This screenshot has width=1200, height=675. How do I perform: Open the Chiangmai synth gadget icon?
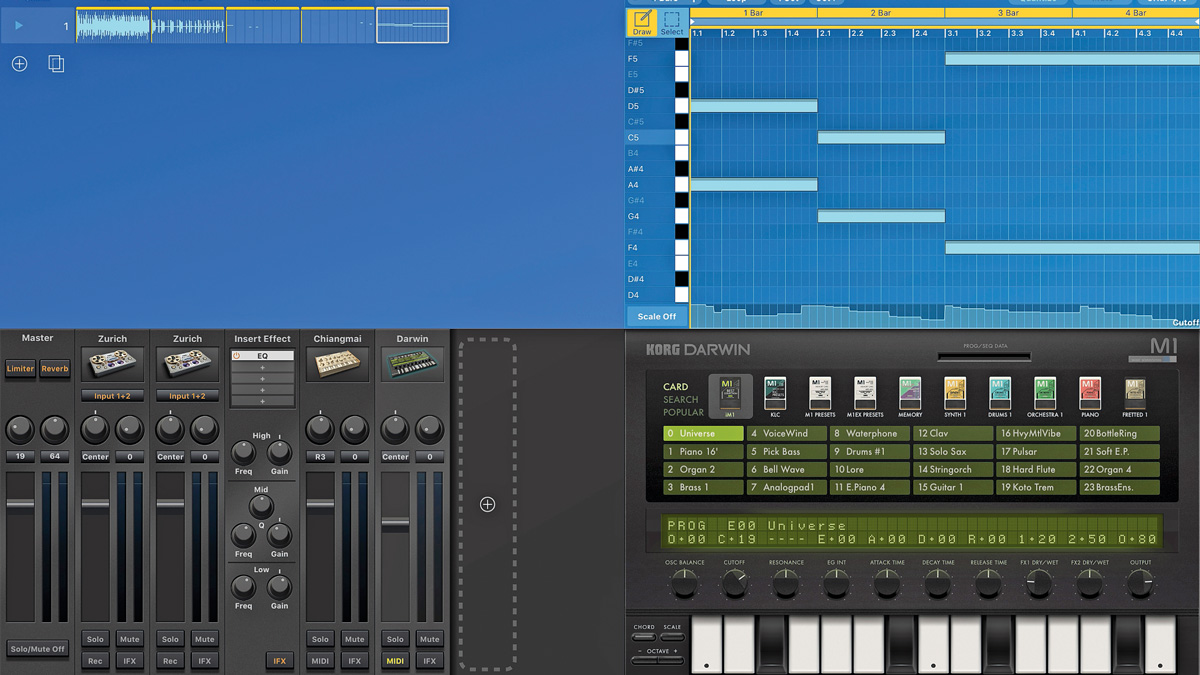[337, 365]
